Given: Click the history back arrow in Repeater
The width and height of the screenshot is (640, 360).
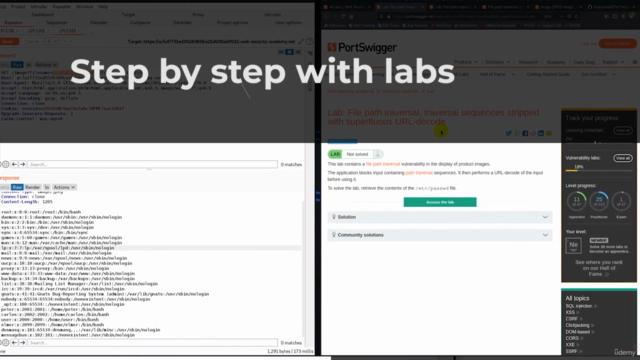Looking at the screenshot, I should pos(49,41).
